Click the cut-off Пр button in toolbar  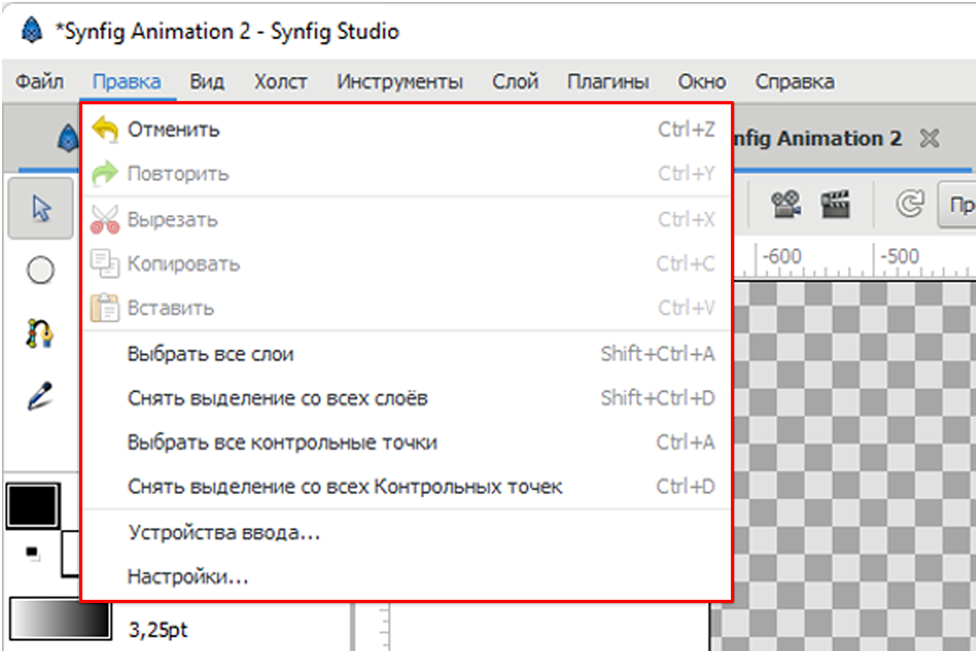click(x=959, y=204)
